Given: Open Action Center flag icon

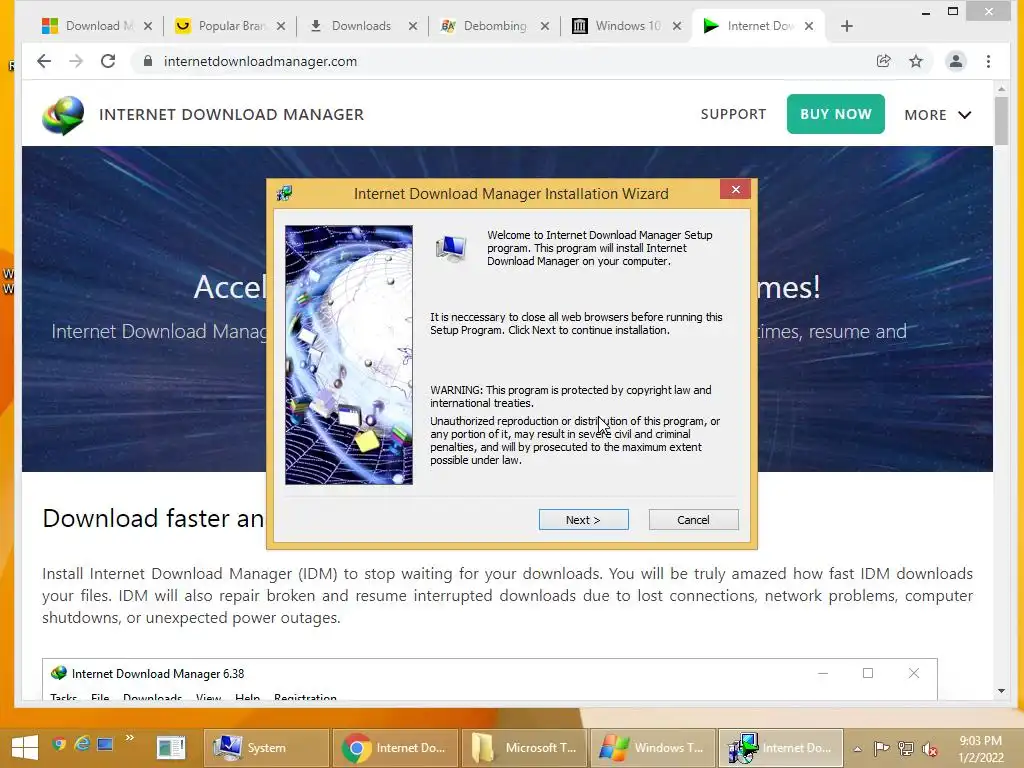Looking at the screenshot, I should [882, 748].
